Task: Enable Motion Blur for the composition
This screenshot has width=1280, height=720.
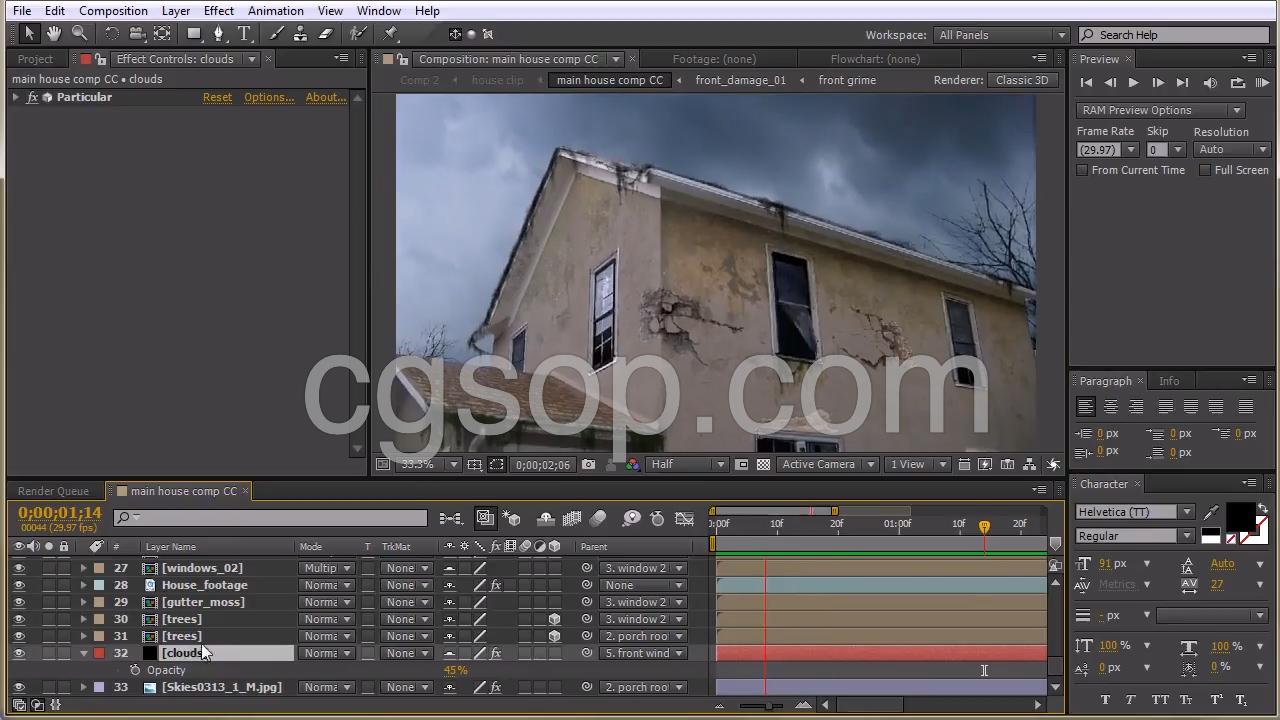Action: tap(598, 518)
